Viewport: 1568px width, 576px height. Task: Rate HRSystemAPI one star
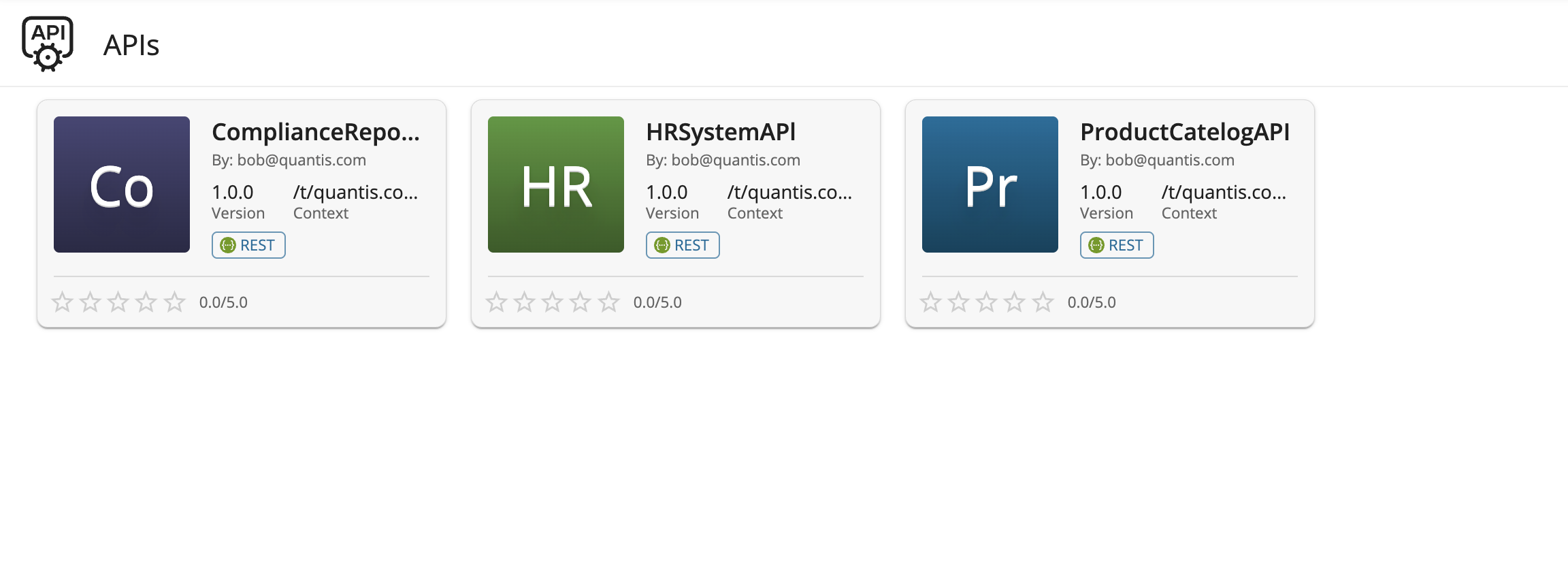497,302
